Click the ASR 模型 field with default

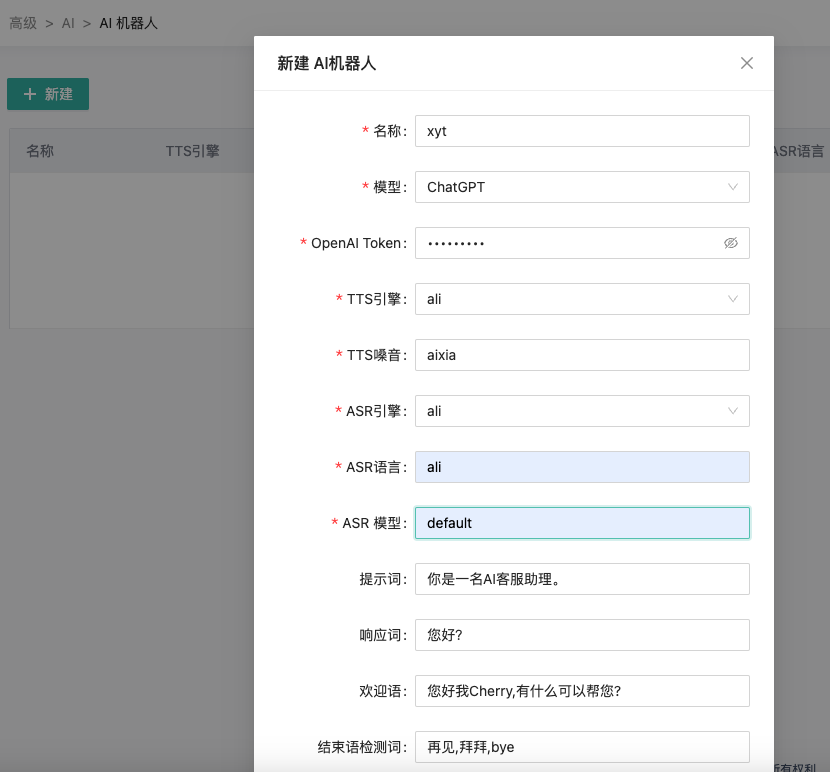click(x=582, y=523)
